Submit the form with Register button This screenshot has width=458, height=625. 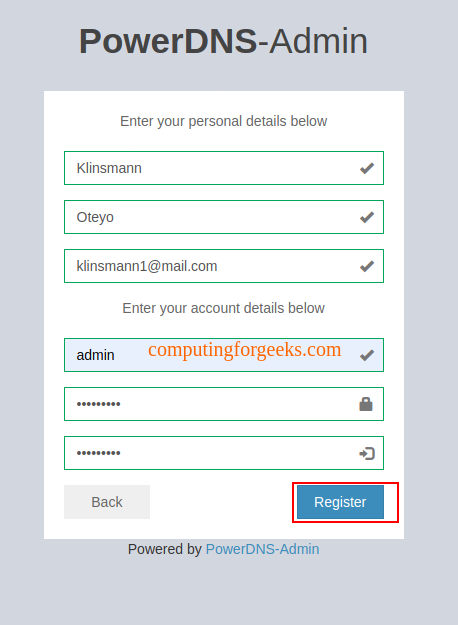(340, 502)
